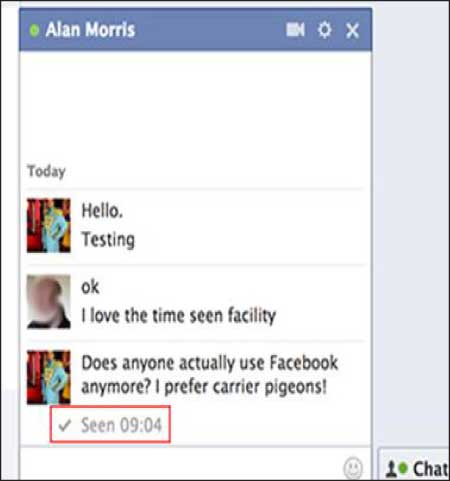Close the Alan Morris chat window
Screen dimensions: 450x481
pos(352,31)
